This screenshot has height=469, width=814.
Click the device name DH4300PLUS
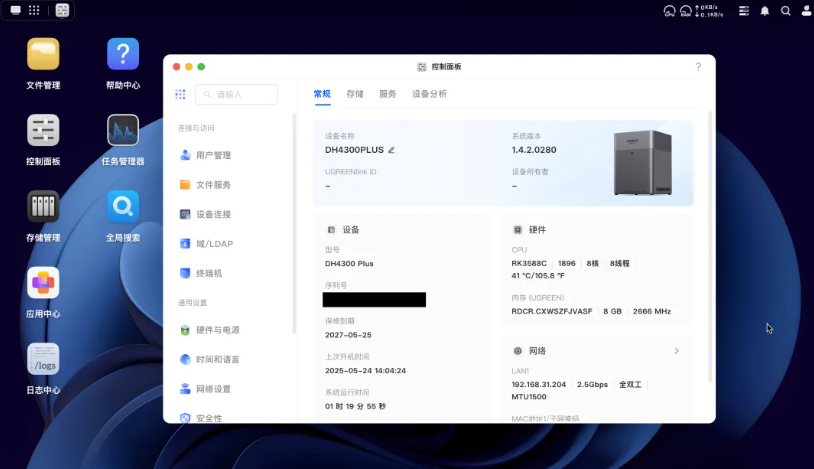(x=354, y=150)
